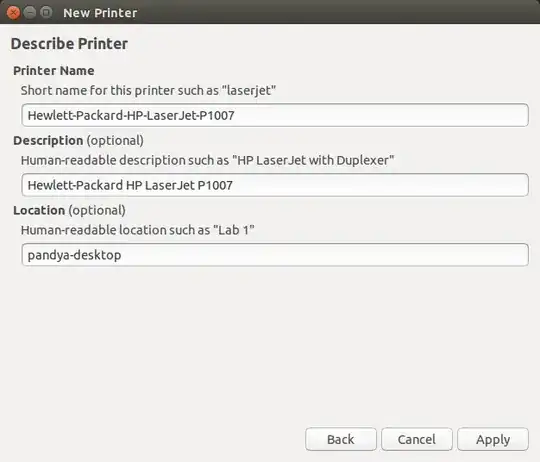Image resolution: width=540 pixels, height=462 pixels.
Task: Click the "Describe Printer" heading
Action: point(69,44)
